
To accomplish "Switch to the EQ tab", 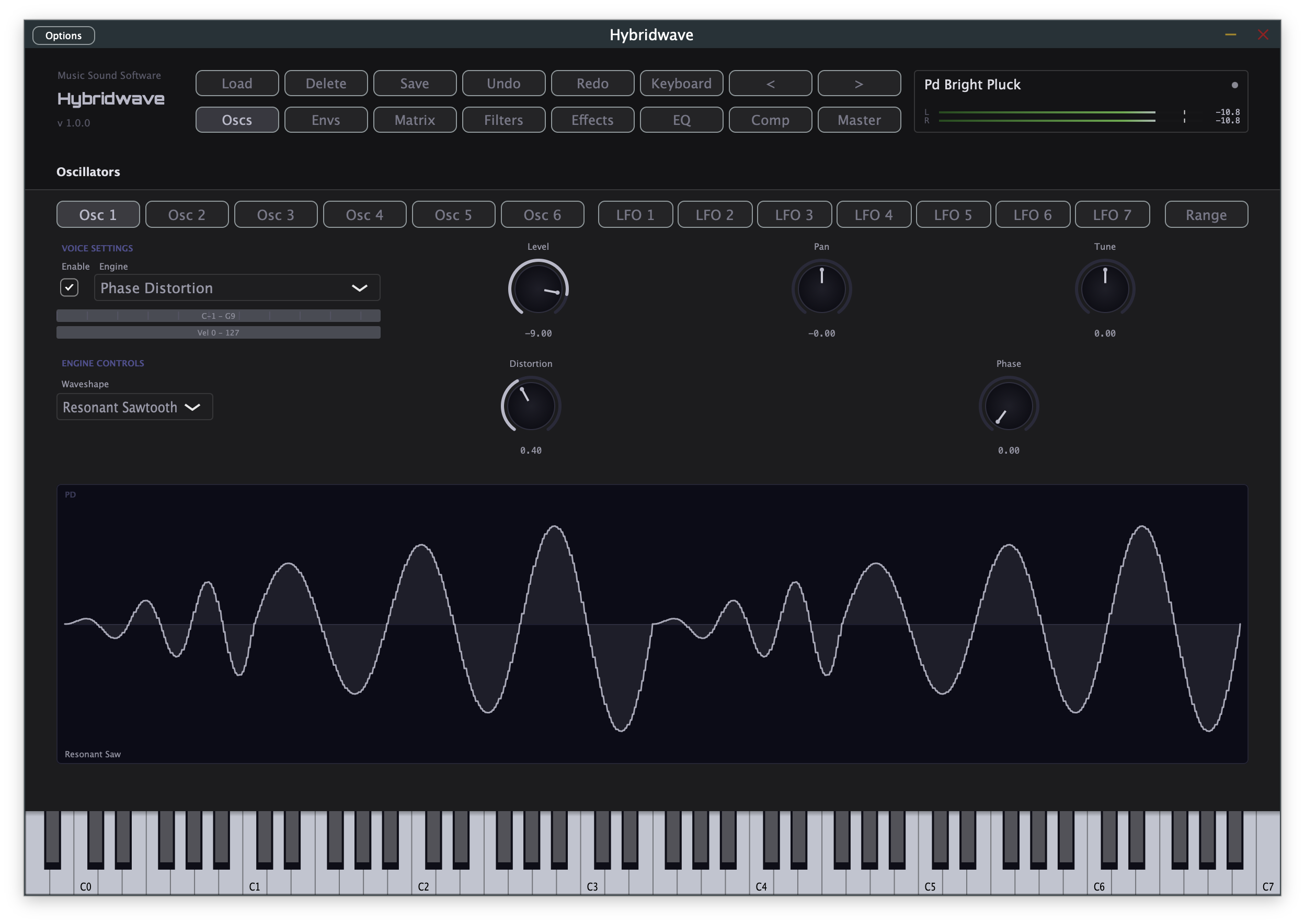I will [x=681, y=120].
